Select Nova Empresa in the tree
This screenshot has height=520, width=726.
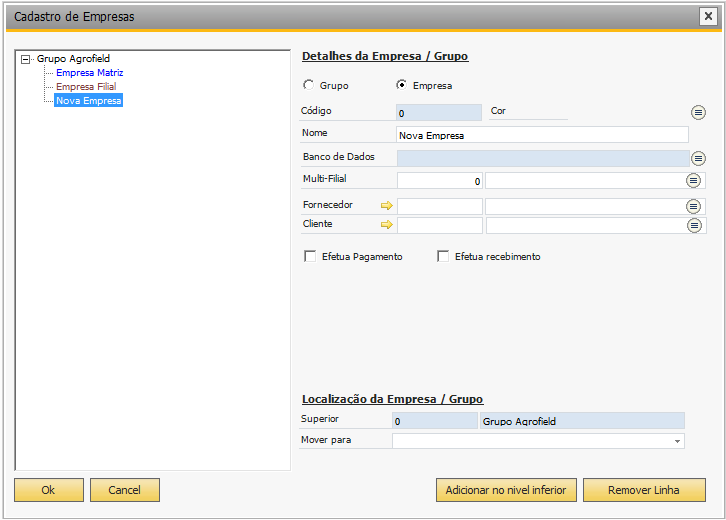pyautogui.click(x=88, y=100)
